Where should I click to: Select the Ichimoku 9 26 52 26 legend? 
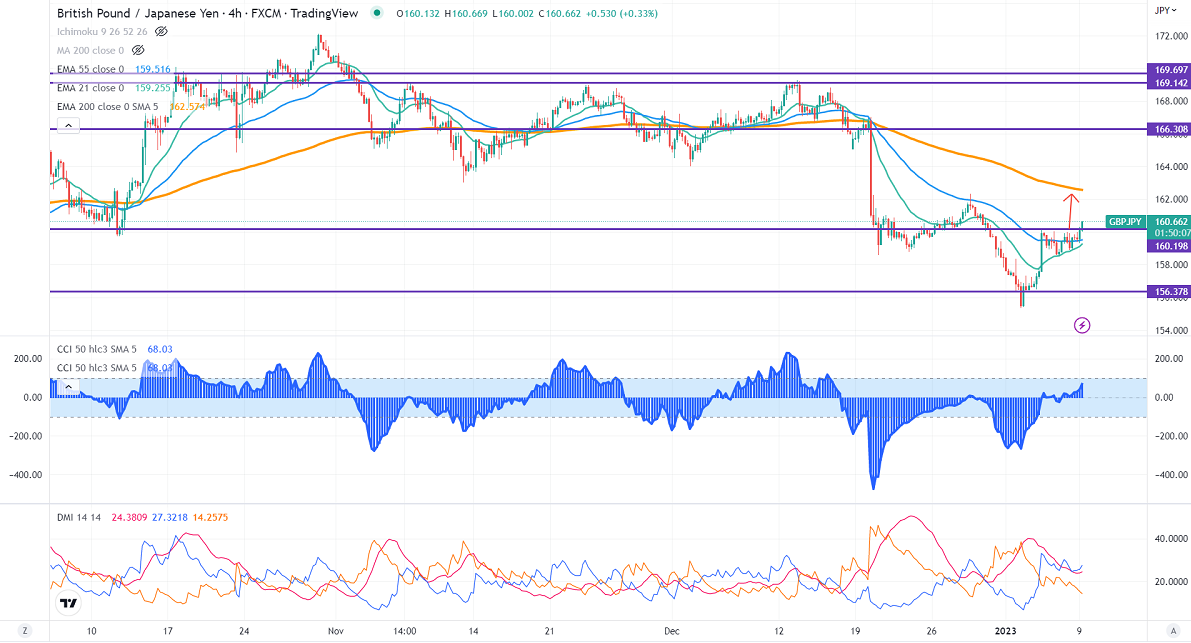point(102,32)
